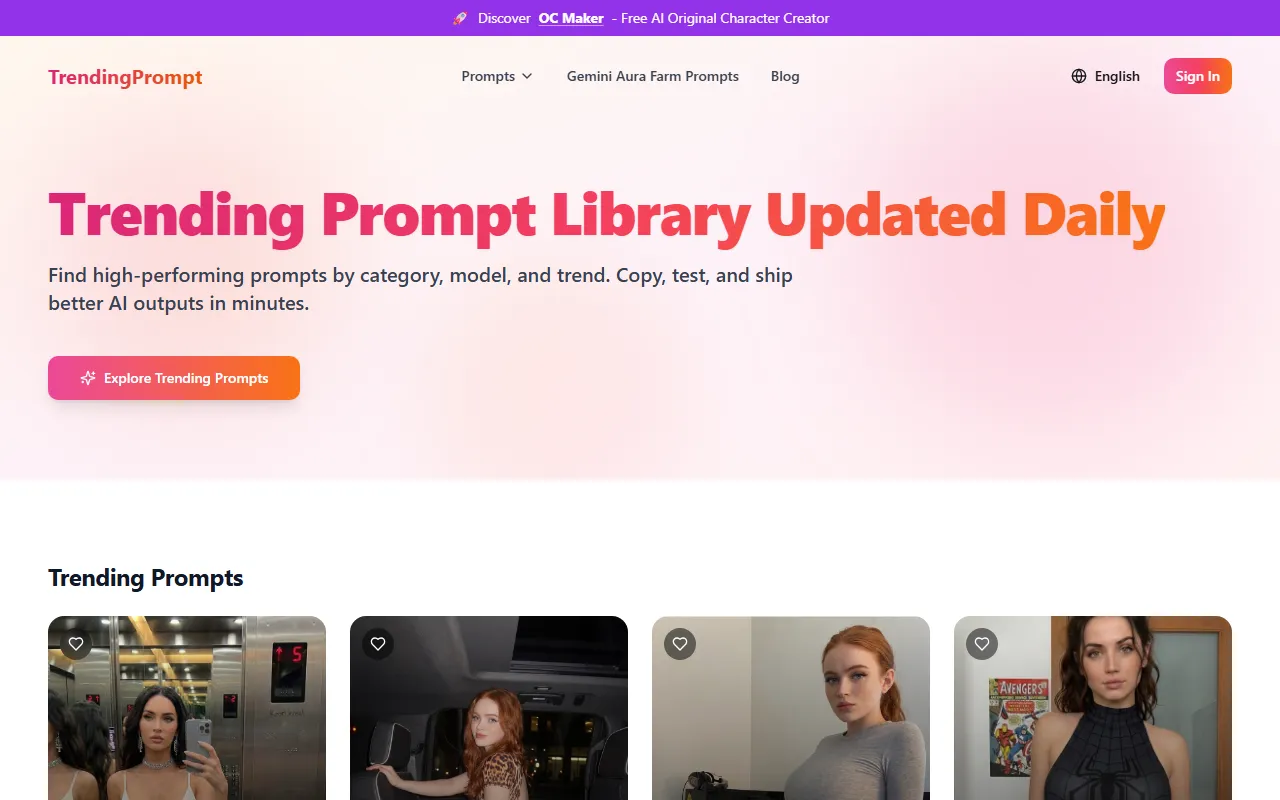
Task: Open the Spider-Man top prompt thumbnail
Action: pos(1093,708)
